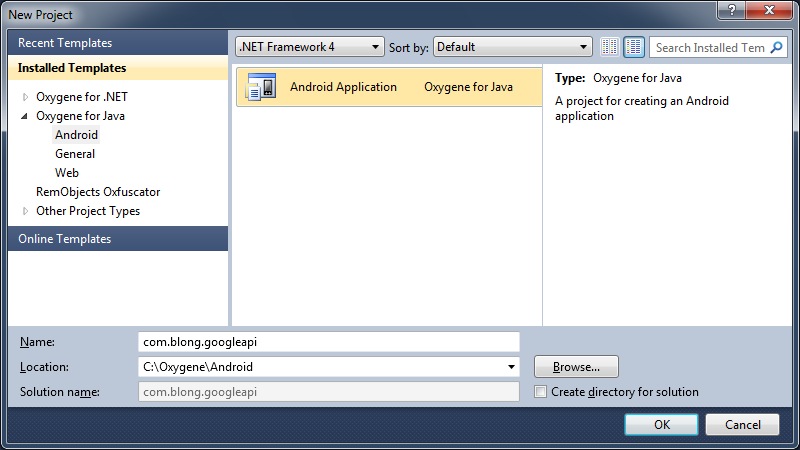Open the Location path dropdown
This screenshot has height=450, width=800.
(512, 367)
